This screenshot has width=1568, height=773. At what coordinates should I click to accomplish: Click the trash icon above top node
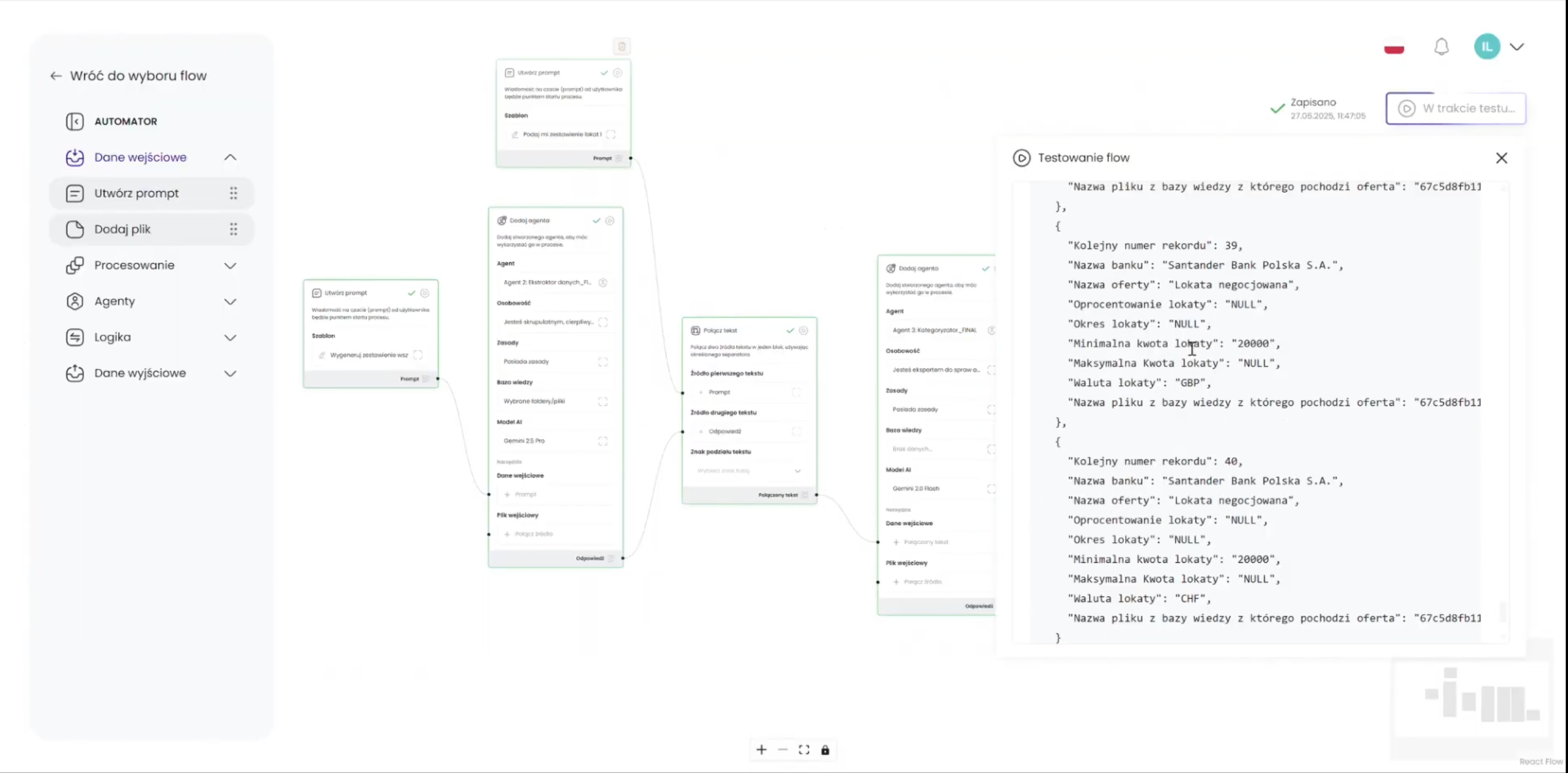[621, 46]
